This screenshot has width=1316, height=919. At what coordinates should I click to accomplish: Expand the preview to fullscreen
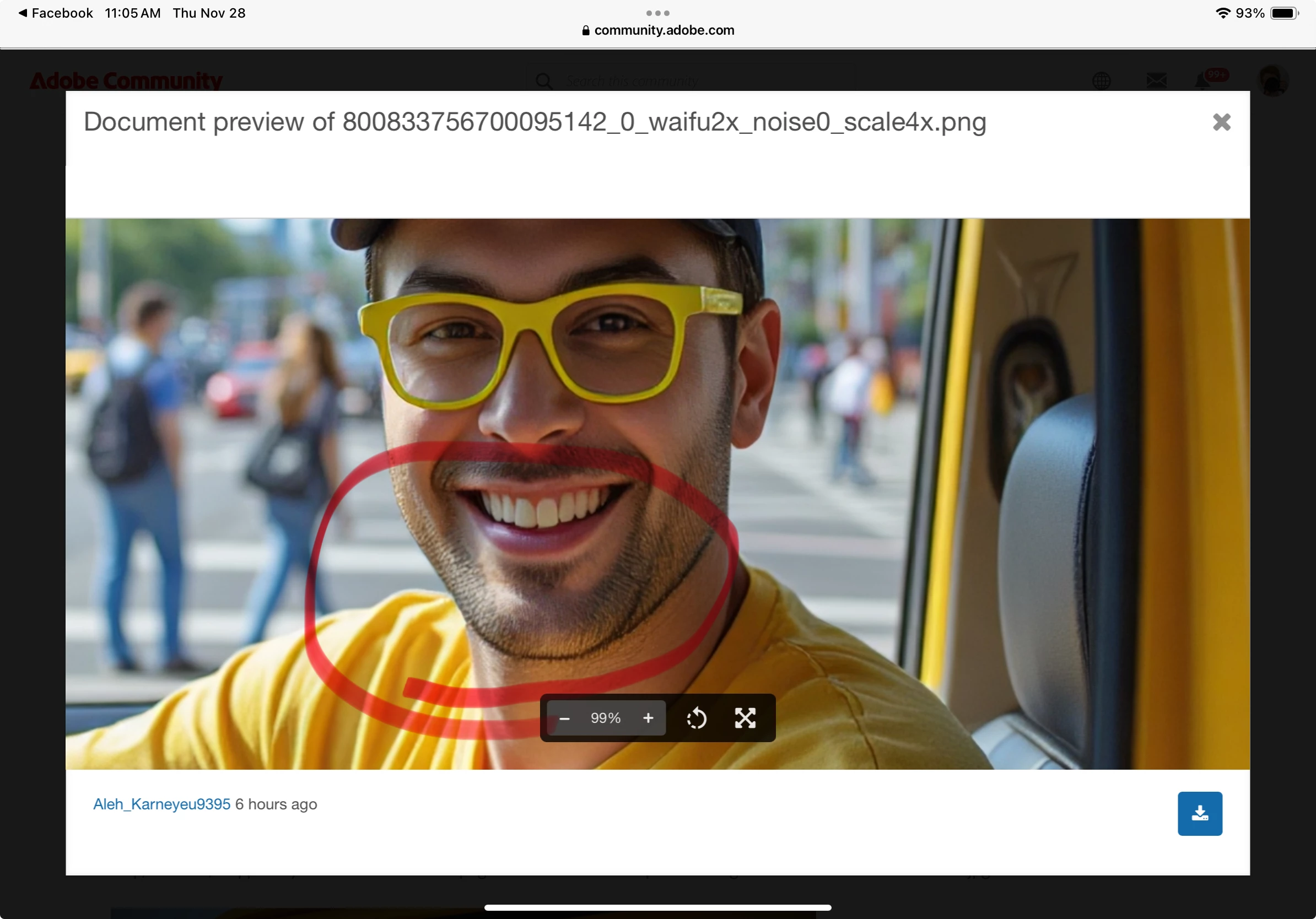point(745,718)
